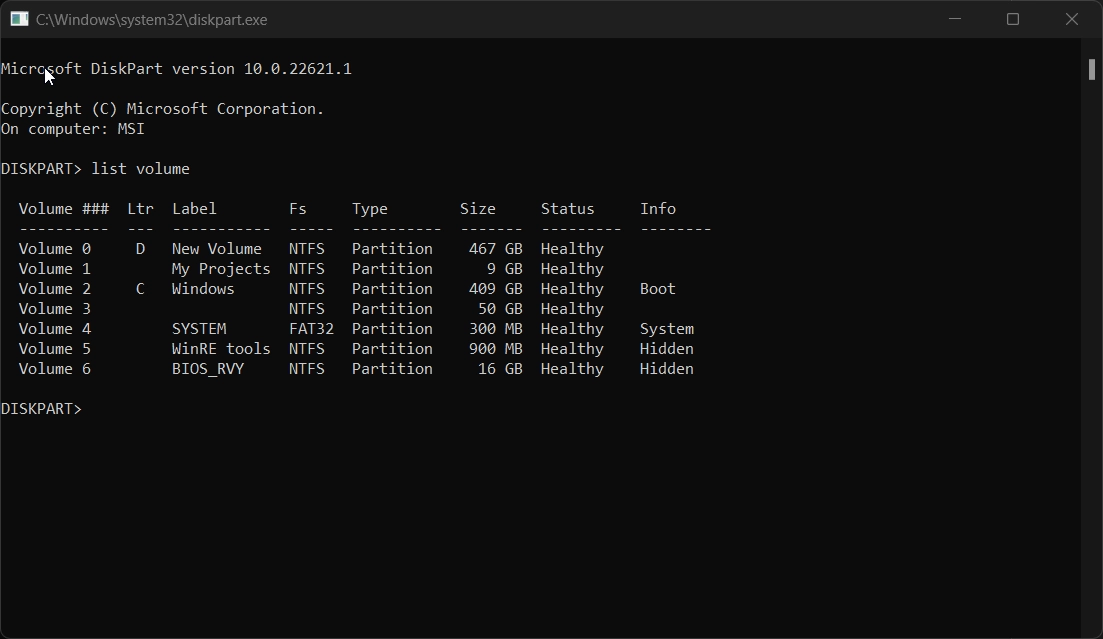Click 'Volume 2' in the volume list
This screenshot has width=1103, height=639.
(55, 289)
